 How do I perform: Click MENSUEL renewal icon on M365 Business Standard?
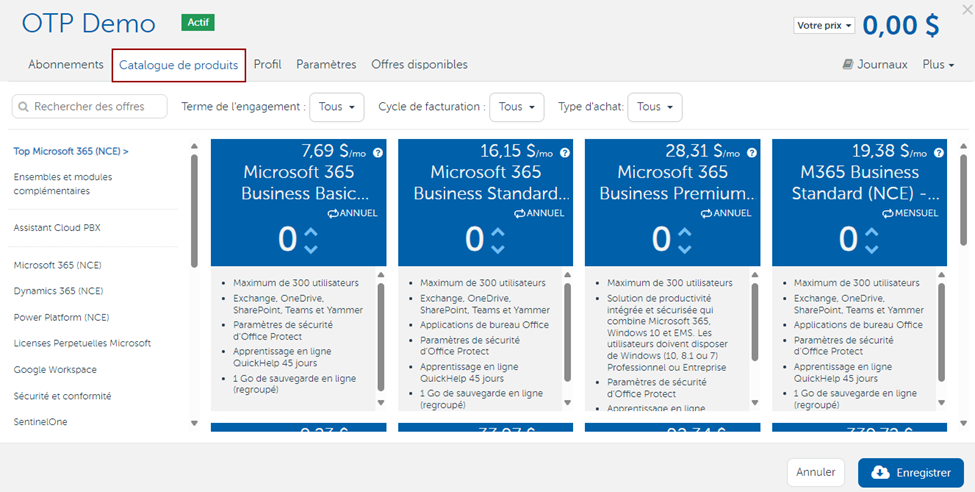click(888, 213)
